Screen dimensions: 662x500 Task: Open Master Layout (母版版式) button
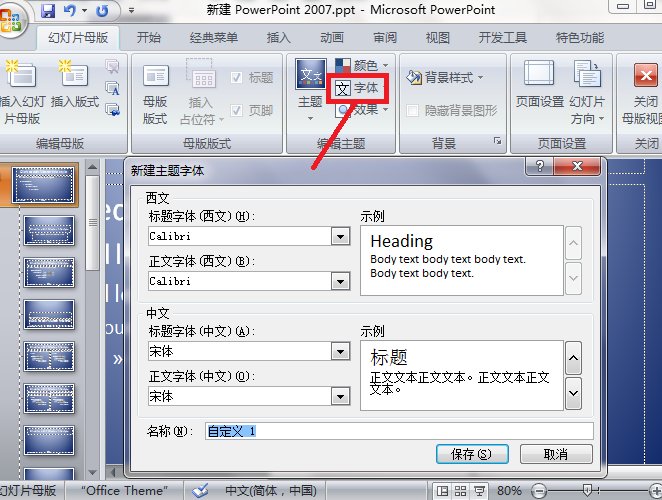(x=155, y=94)
